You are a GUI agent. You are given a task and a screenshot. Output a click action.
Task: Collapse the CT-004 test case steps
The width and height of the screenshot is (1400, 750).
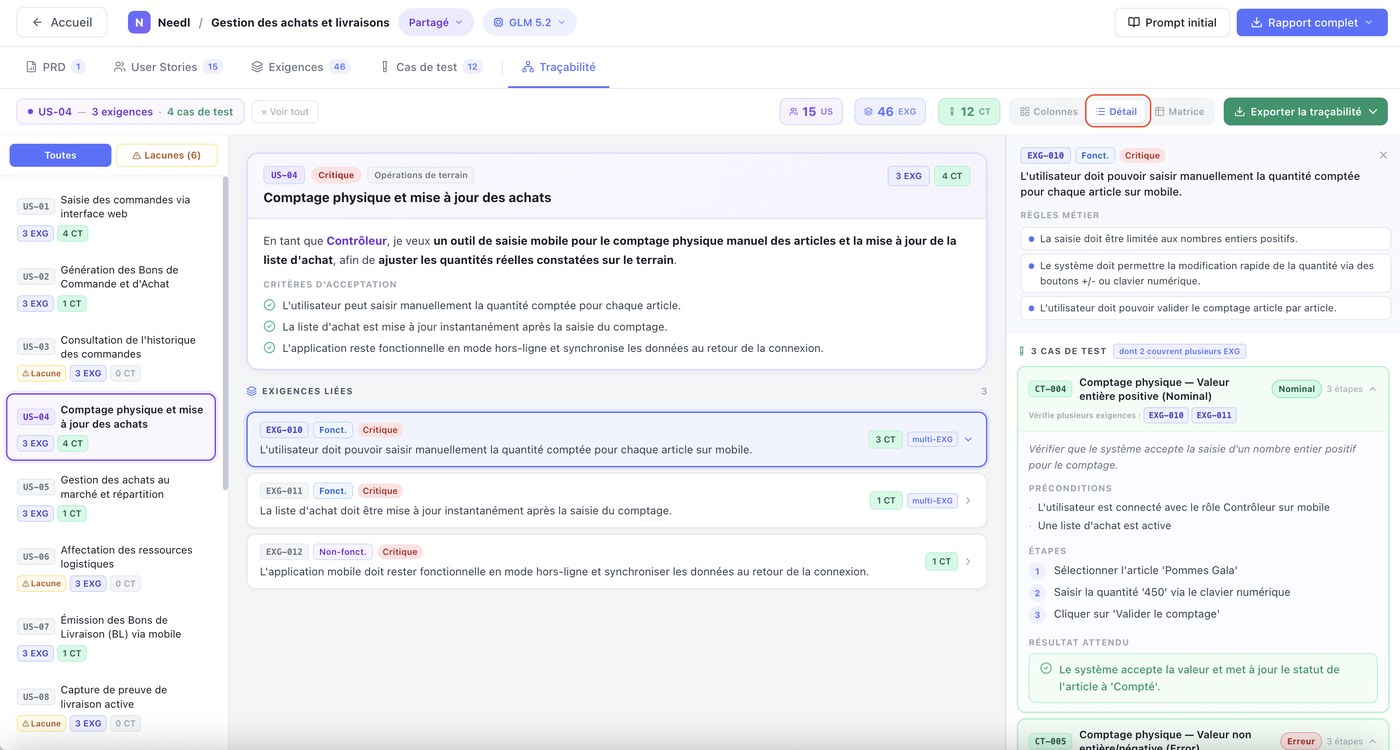coord(1372,389)
